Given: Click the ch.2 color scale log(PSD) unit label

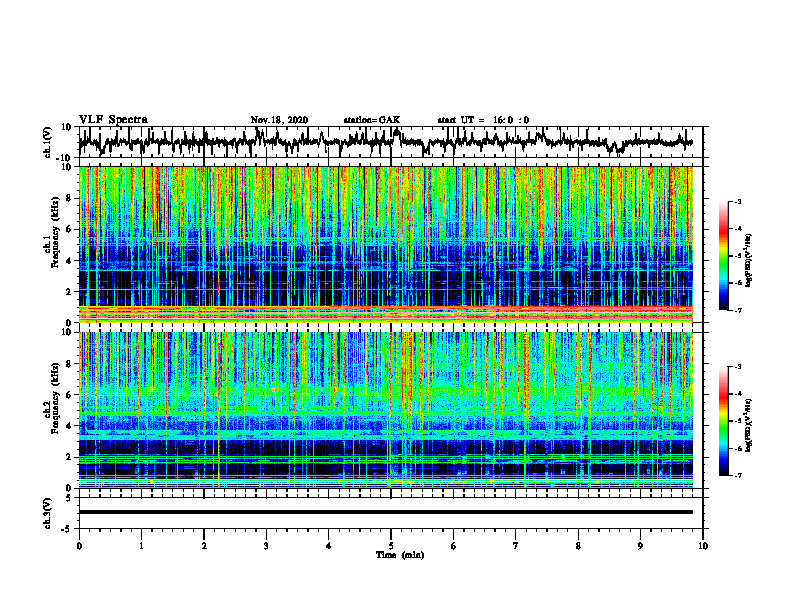Looking at the screenshot, I should click(x=749, y=425).
